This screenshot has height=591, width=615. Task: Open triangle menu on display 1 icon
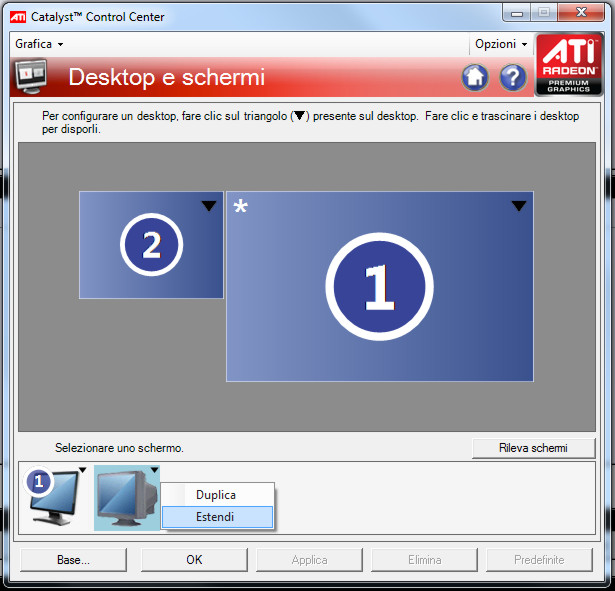point(82,470)
